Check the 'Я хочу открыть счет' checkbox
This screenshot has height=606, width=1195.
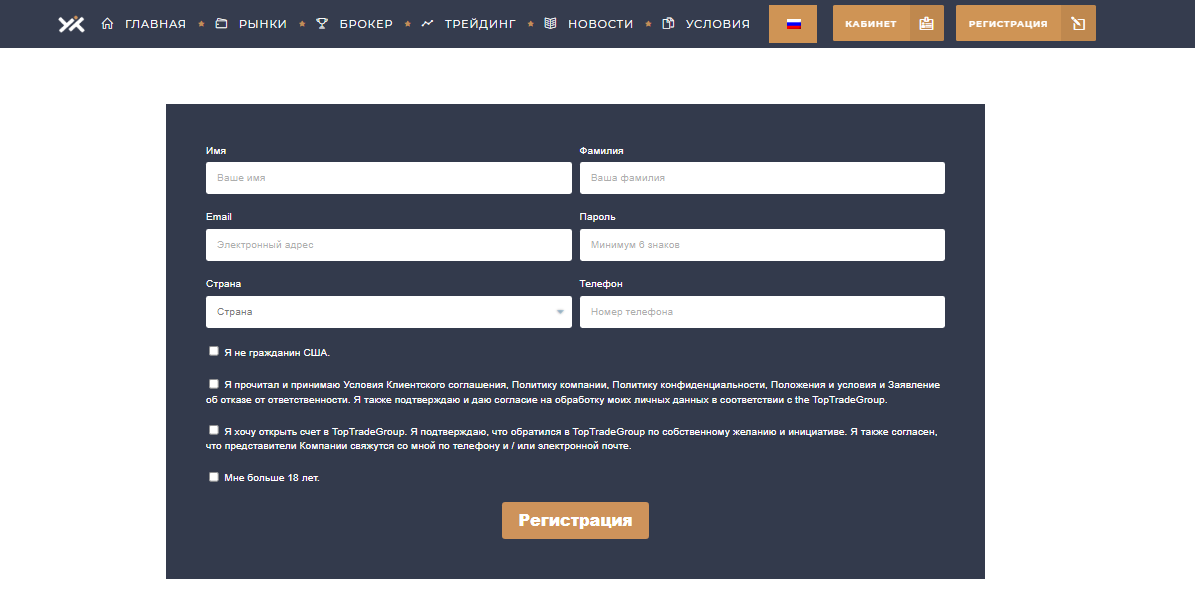click(x=213, y=430)
